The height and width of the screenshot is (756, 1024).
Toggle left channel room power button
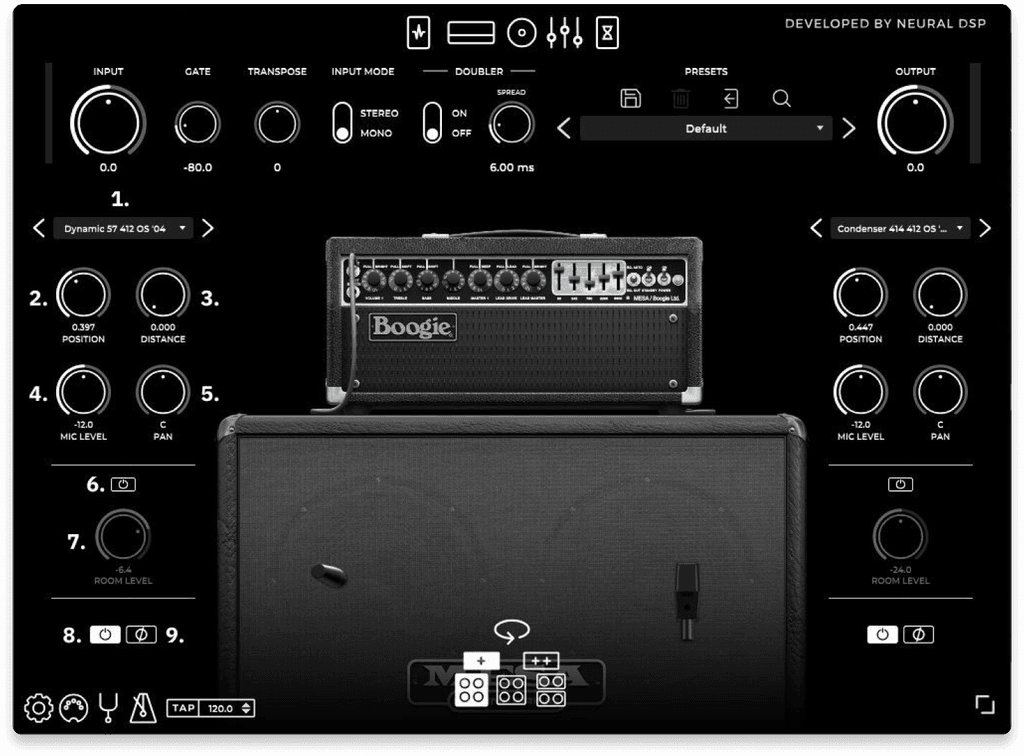tap(121, 483)
